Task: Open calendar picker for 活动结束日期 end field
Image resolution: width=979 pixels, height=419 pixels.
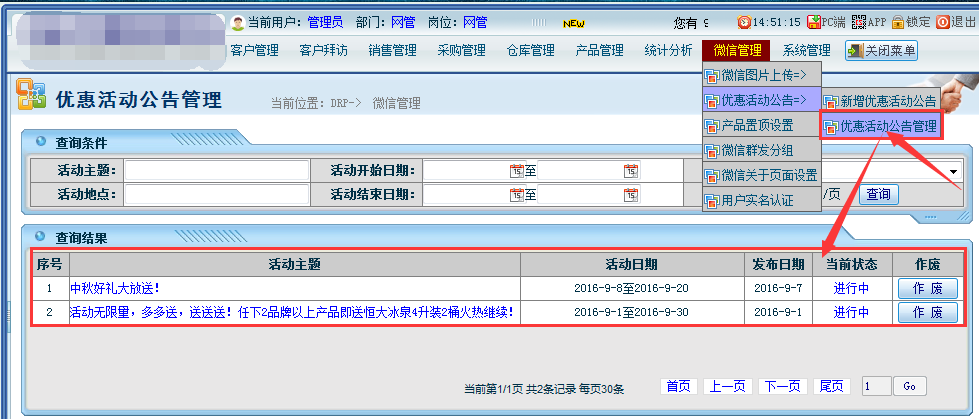Action: click(x=631, y=194)
